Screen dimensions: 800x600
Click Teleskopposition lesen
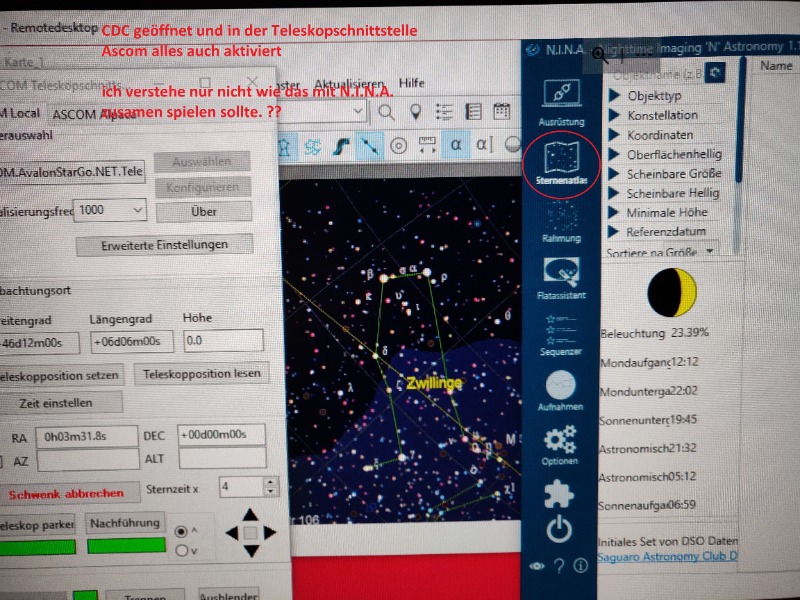202,374
